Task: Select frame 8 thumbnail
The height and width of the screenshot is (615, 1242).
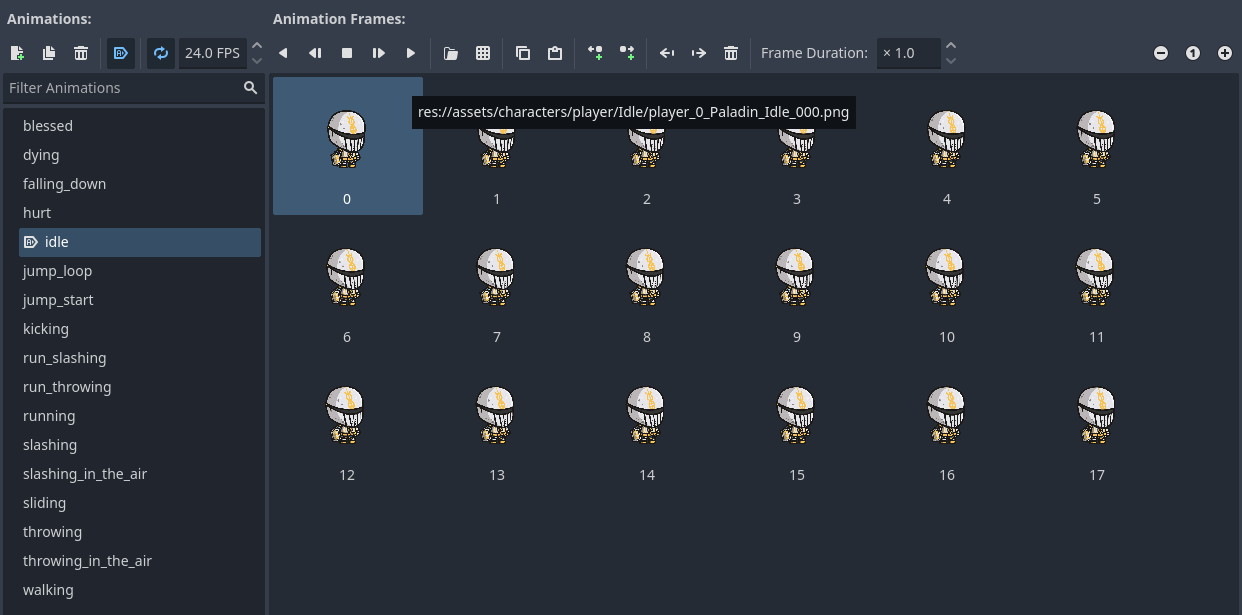Action: [647, 285]
